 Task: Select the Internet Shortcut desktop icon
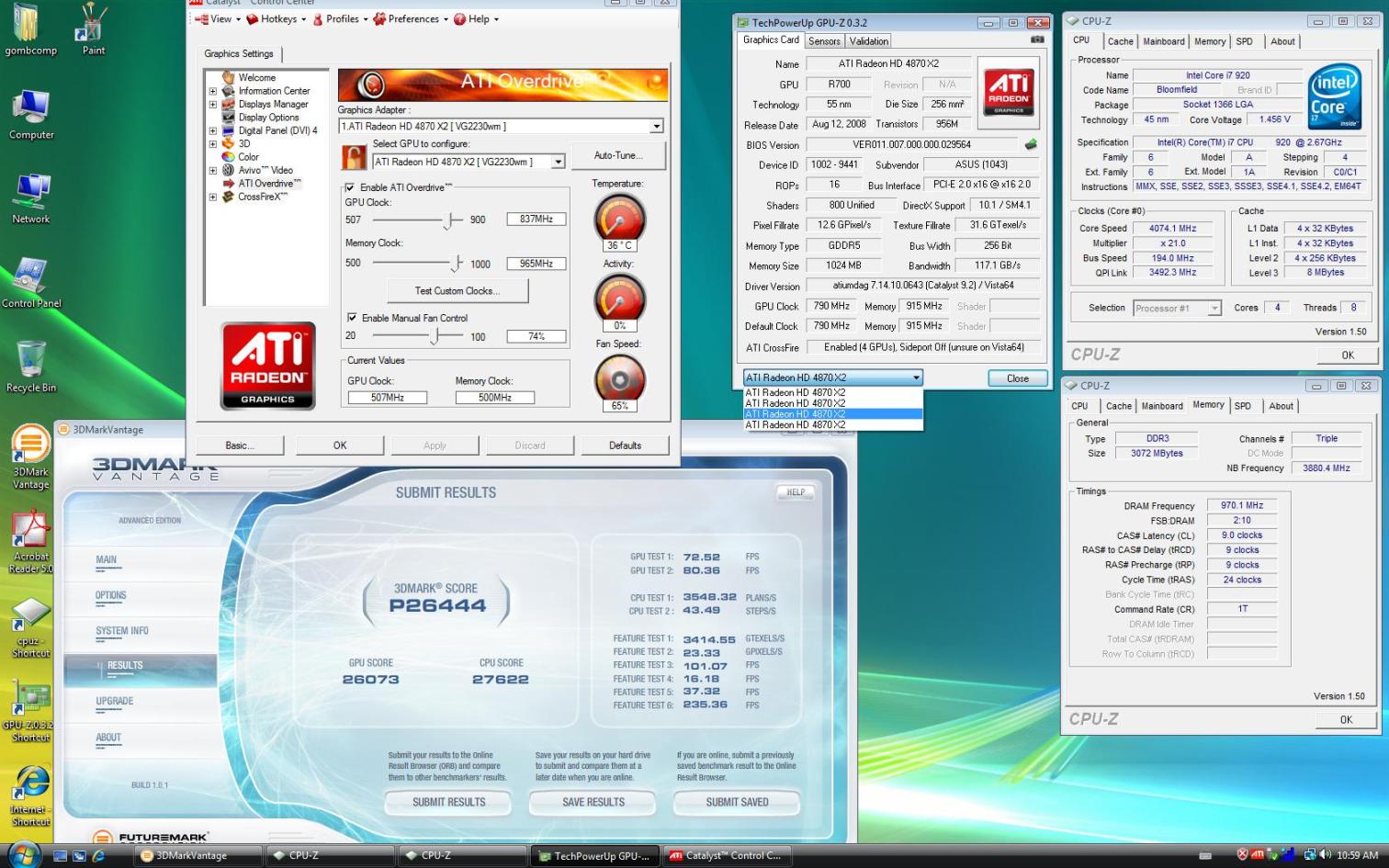(31, 795)
